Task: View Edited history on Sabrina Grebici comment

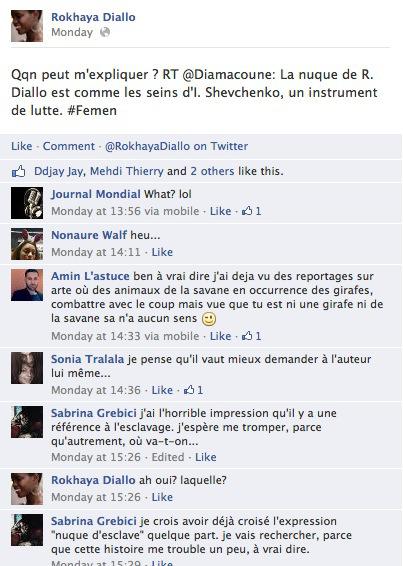Action: (x=168, y=457)
